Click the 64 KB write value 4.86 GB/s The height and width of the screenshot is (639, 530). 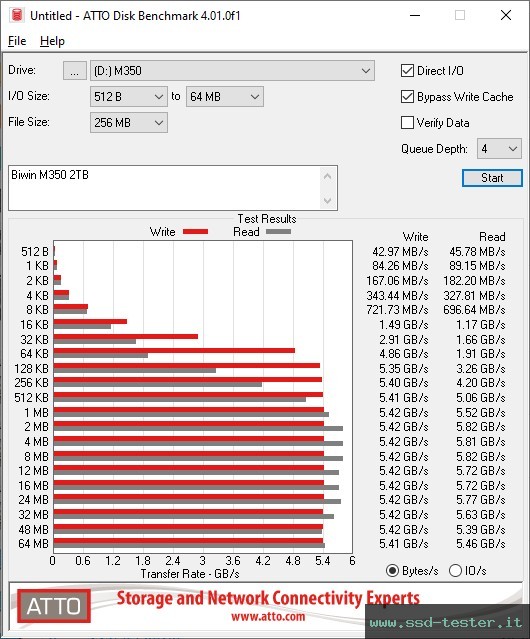[x=404, y=353]
